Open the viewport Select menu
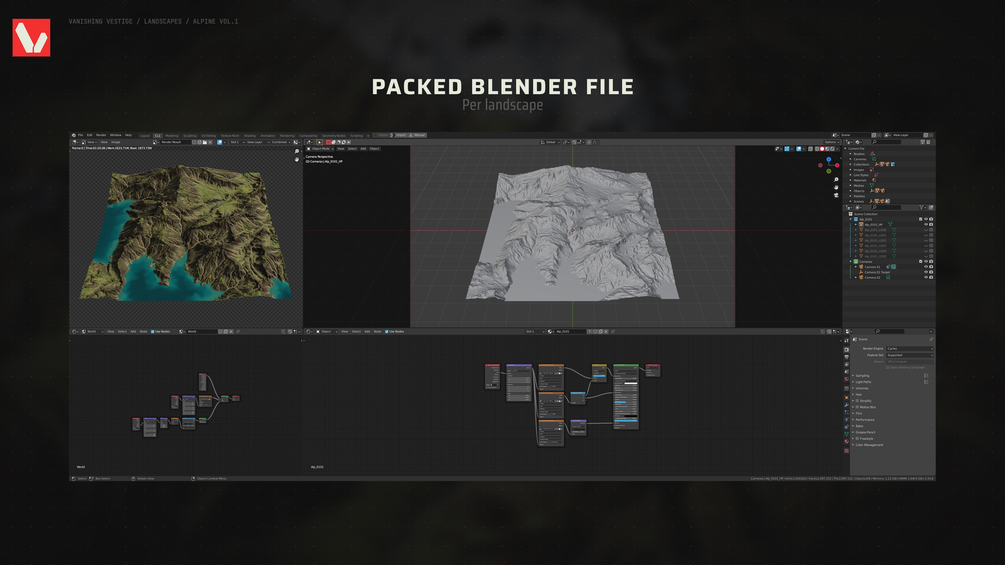This screenshot has width=1005, height=565. (352, 149)
